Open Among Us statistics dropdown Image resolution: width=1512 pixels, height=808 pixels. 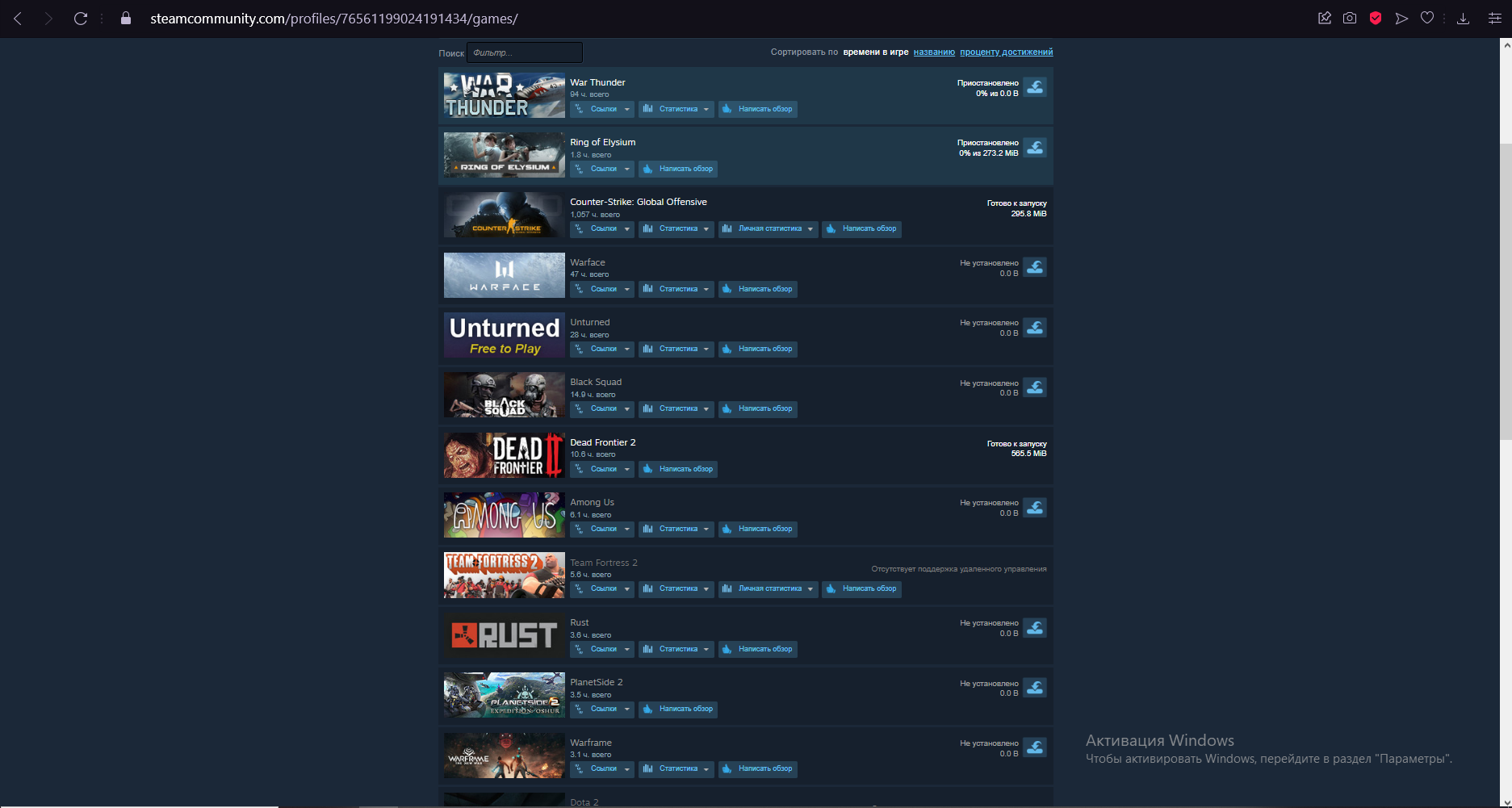(676, 529)
